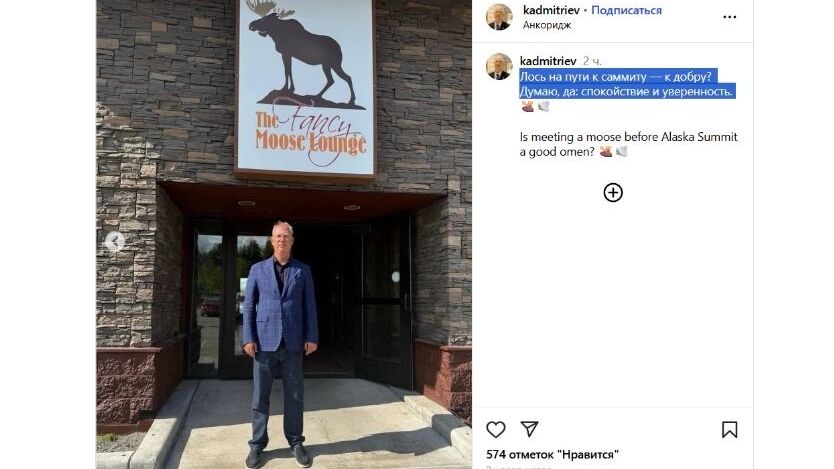Click the Fancy Moose Lounge sign in photo
Image resolution: width=834 pixels, height=469 pixels.
click(305, 86)
